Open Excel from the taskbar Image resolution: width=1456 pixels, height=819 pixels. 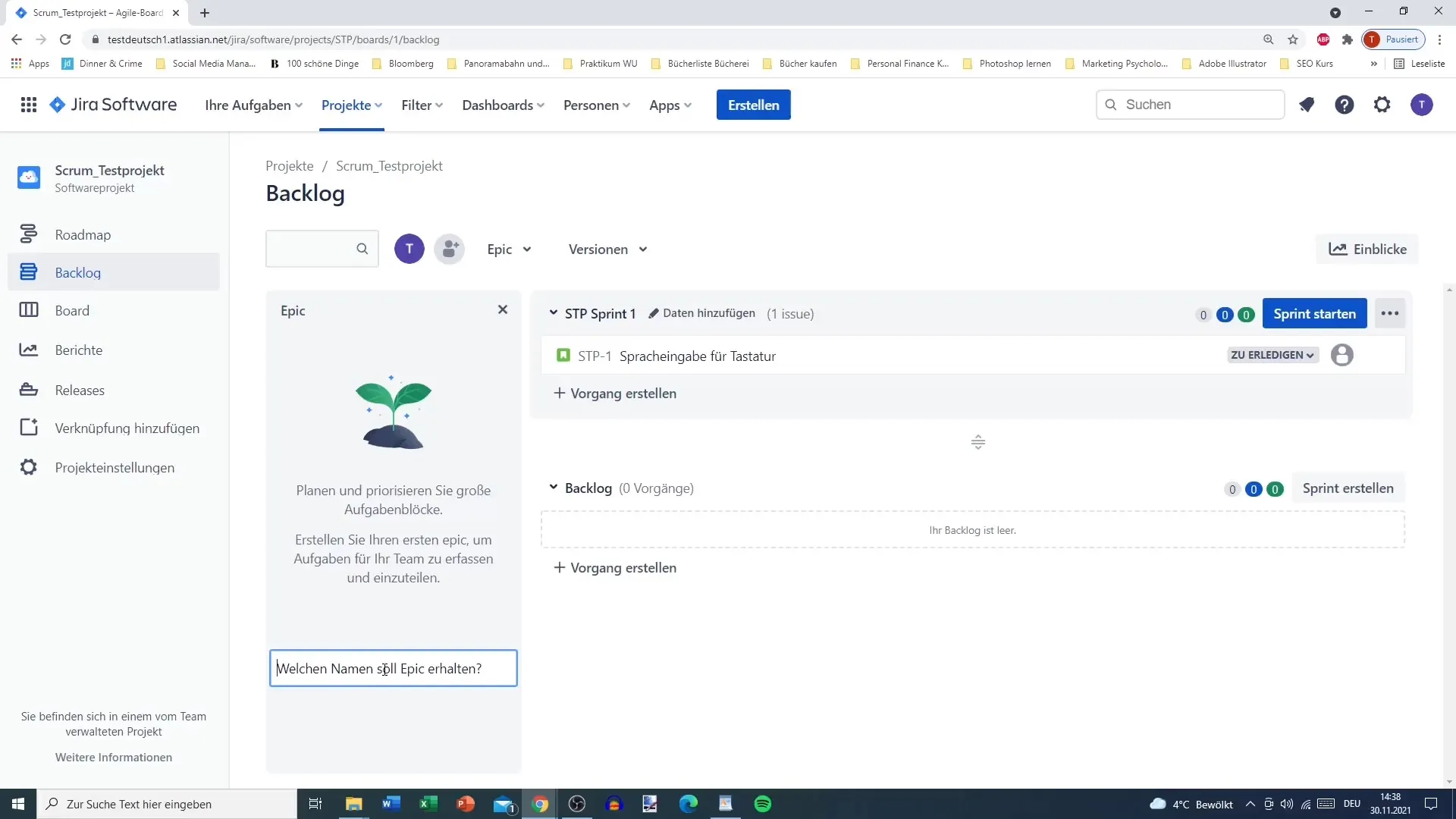tap(428, 804)
